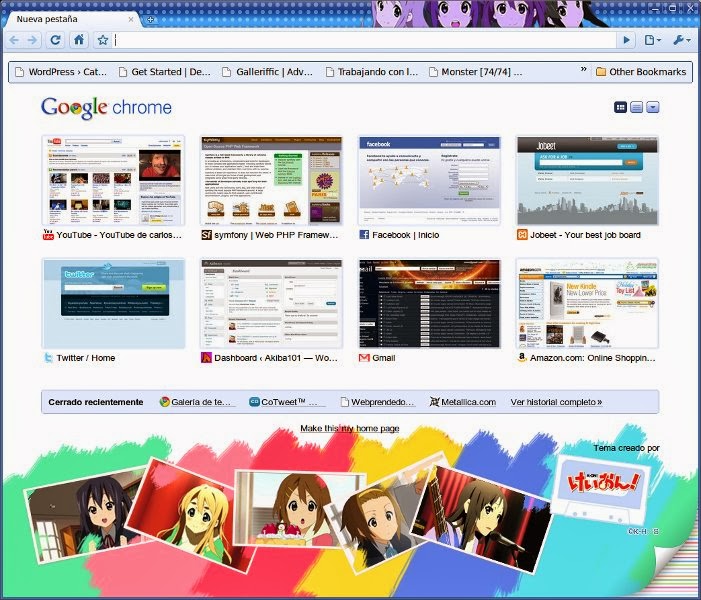Open the Home page icon
Image resolution: width=701 pixels, height=600 pixels.
79,40
